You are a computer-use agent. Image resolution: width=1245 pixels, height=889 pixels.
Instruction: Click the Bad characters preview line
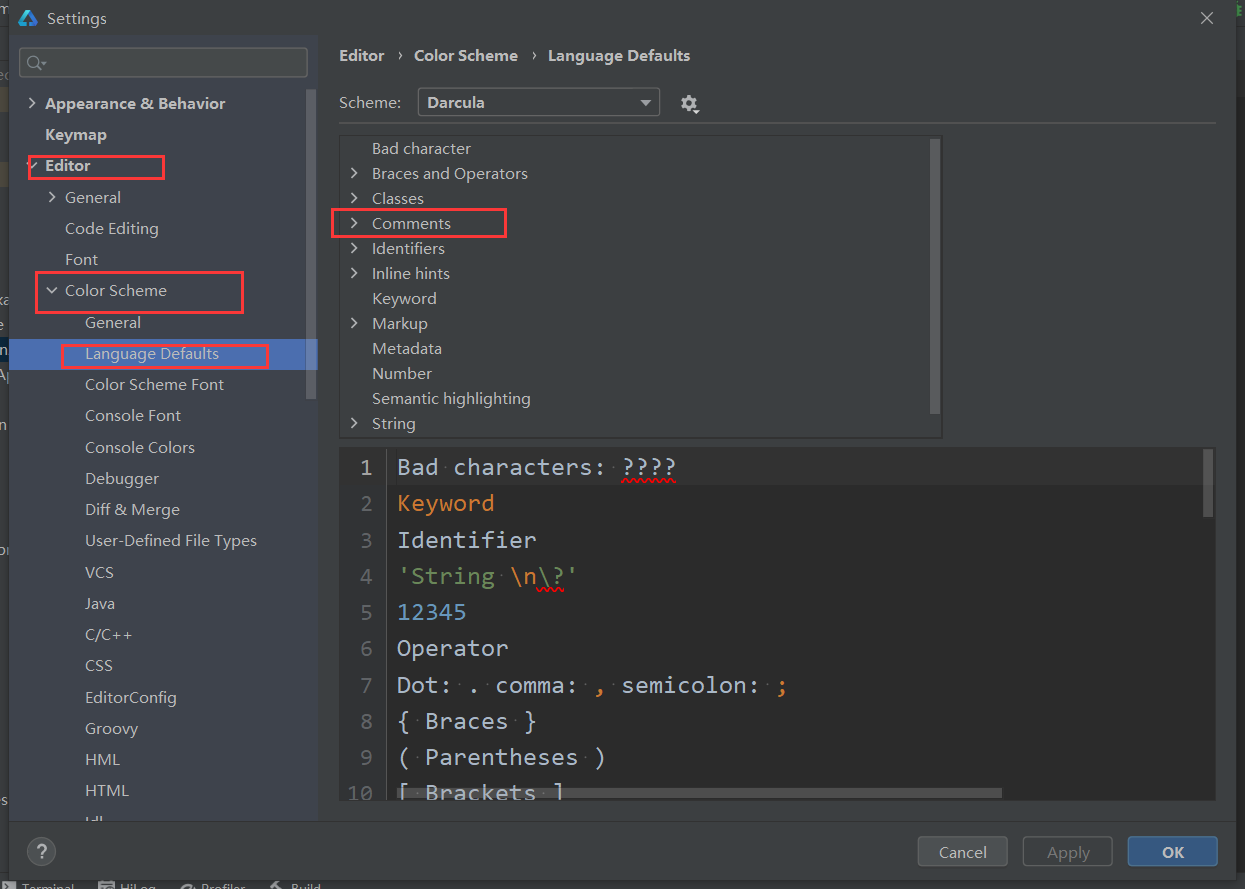coord(537,467)
